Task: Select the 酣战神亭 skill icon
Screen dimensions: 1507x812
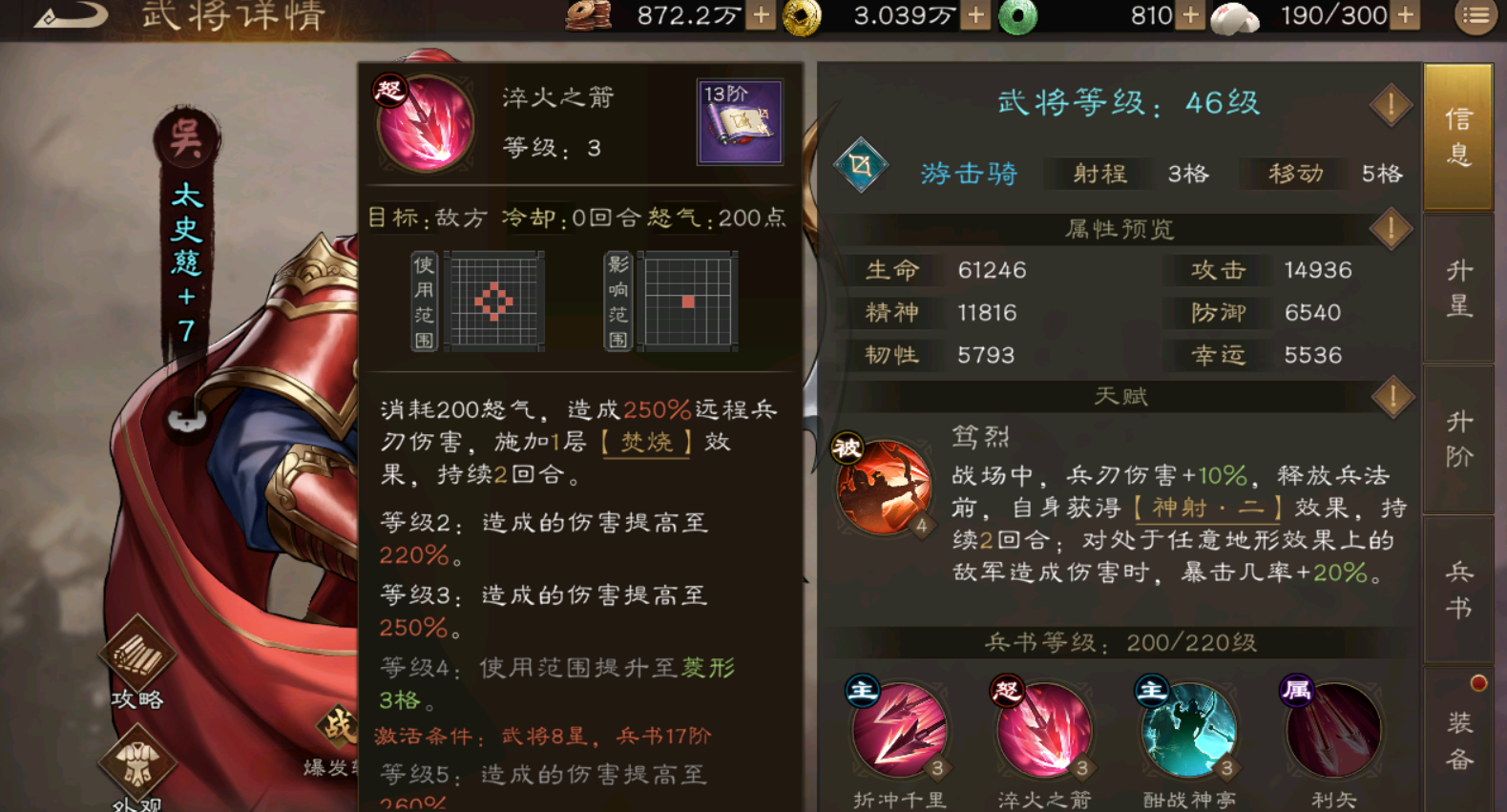Action: (1188, 730)
